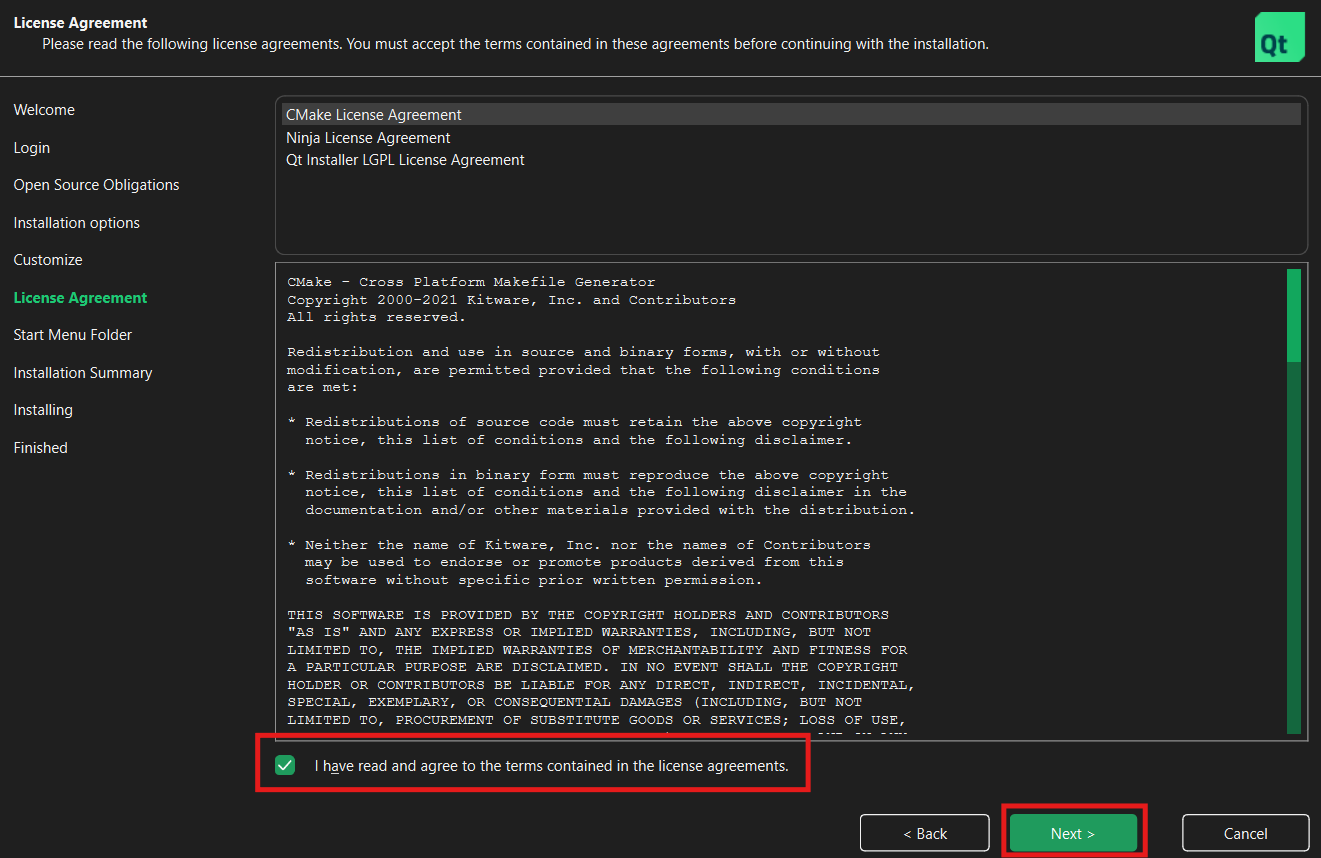1321x858 pixels.
Task: Click the license text vertical scrollbar handle
Action: point(1294,315)
